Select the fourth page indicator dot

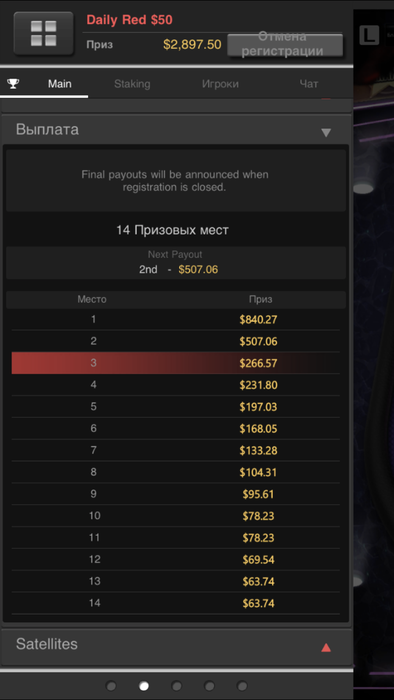coord(209,686)
